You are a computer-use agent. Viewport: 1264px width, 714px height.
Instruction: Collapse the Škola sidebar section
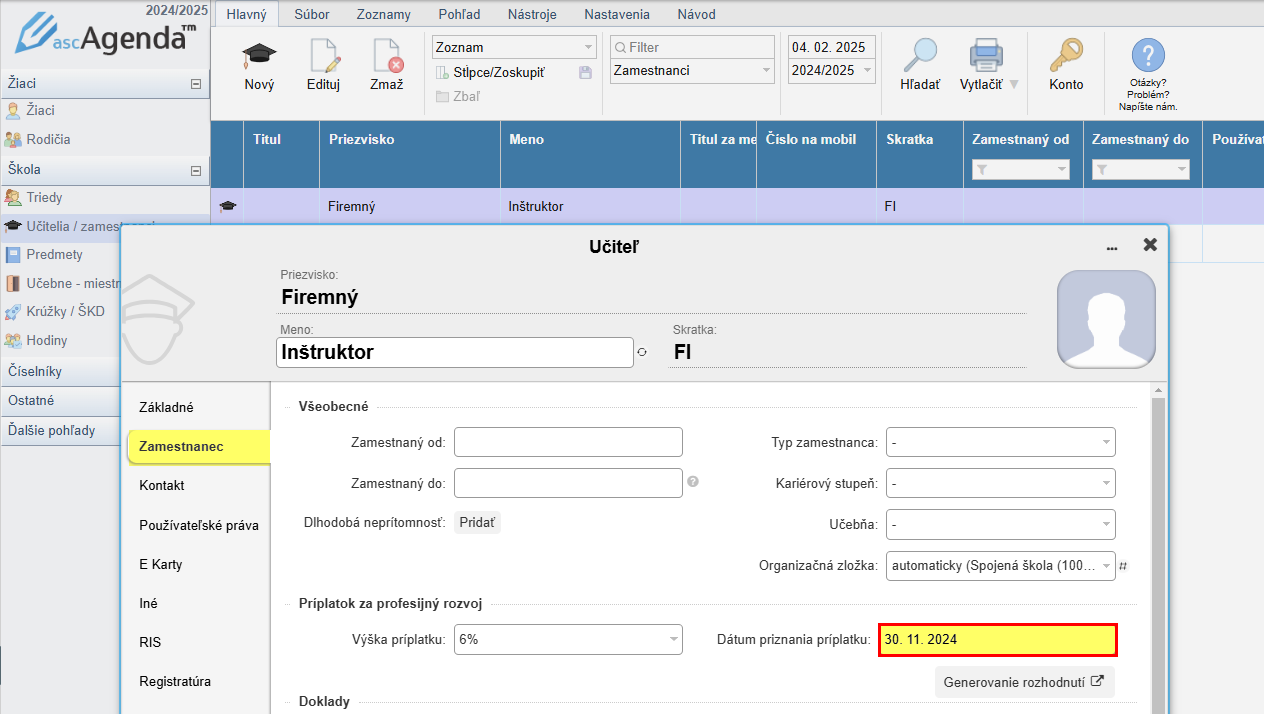196,171
